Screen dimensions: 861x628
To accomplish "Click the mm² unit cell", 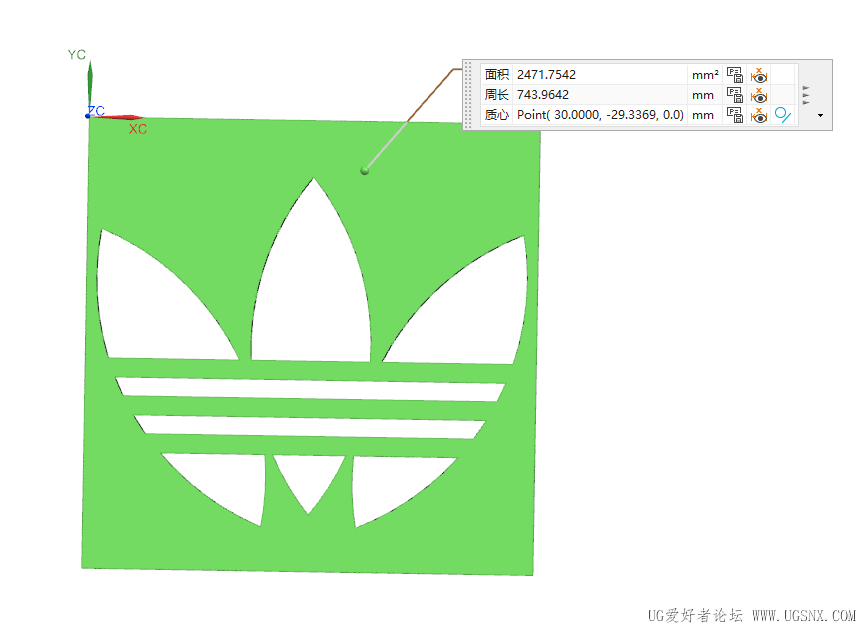I will tap(705, 75).
